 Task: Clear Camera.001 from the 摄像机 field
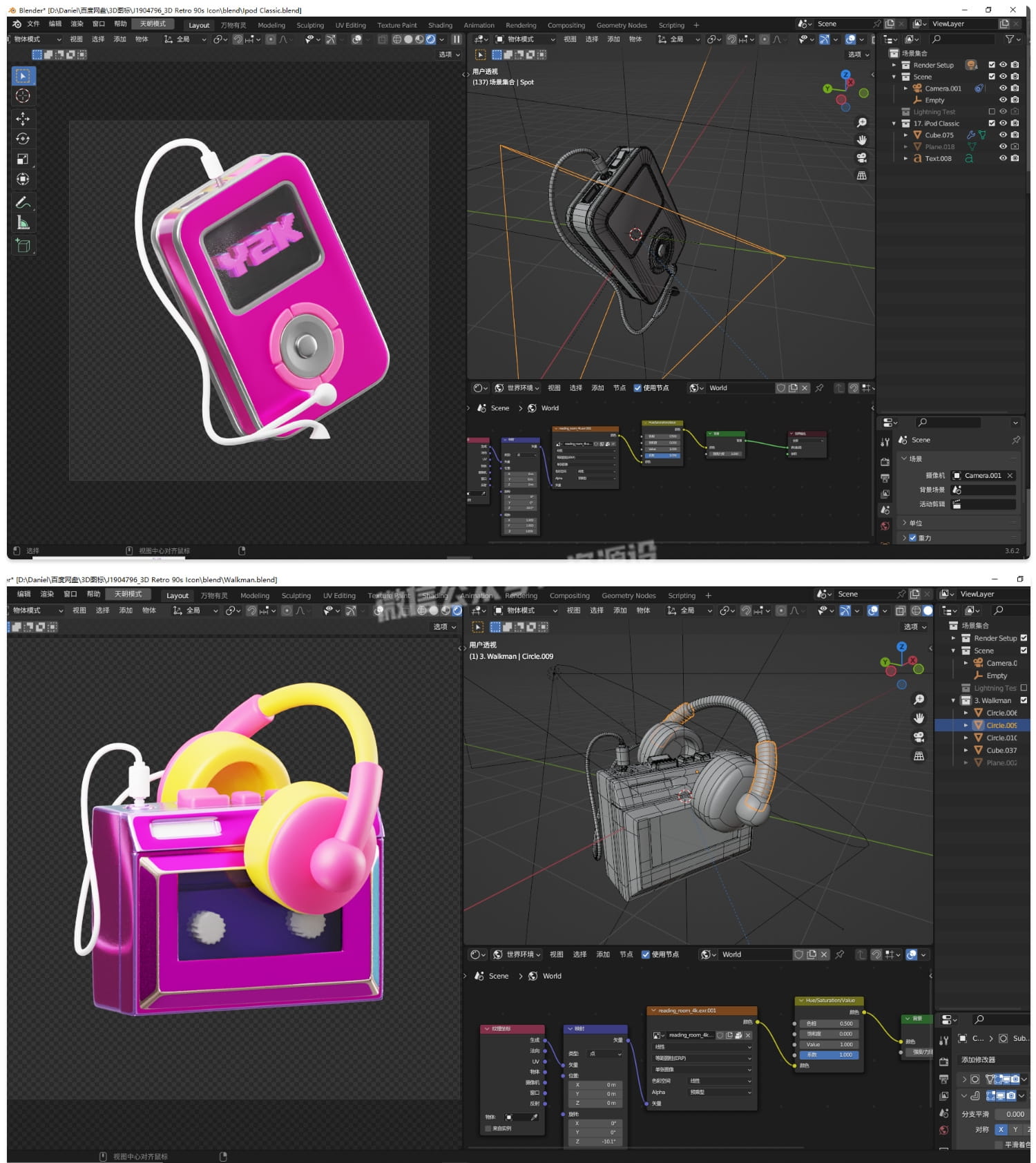1010,476
